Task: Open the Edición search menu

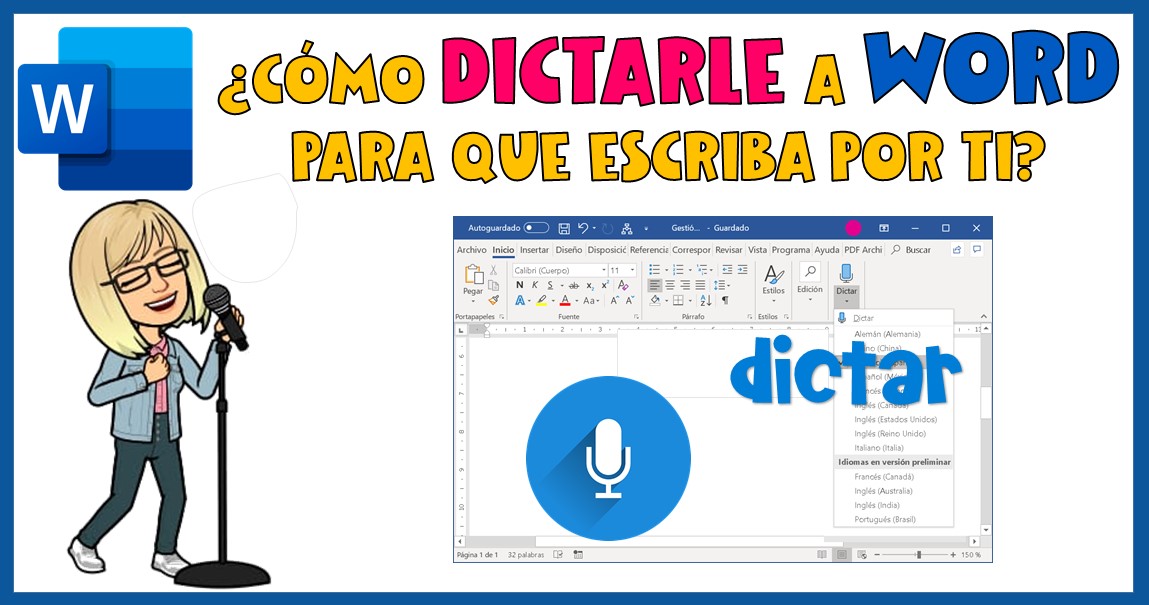Action: tap(810, 282)
